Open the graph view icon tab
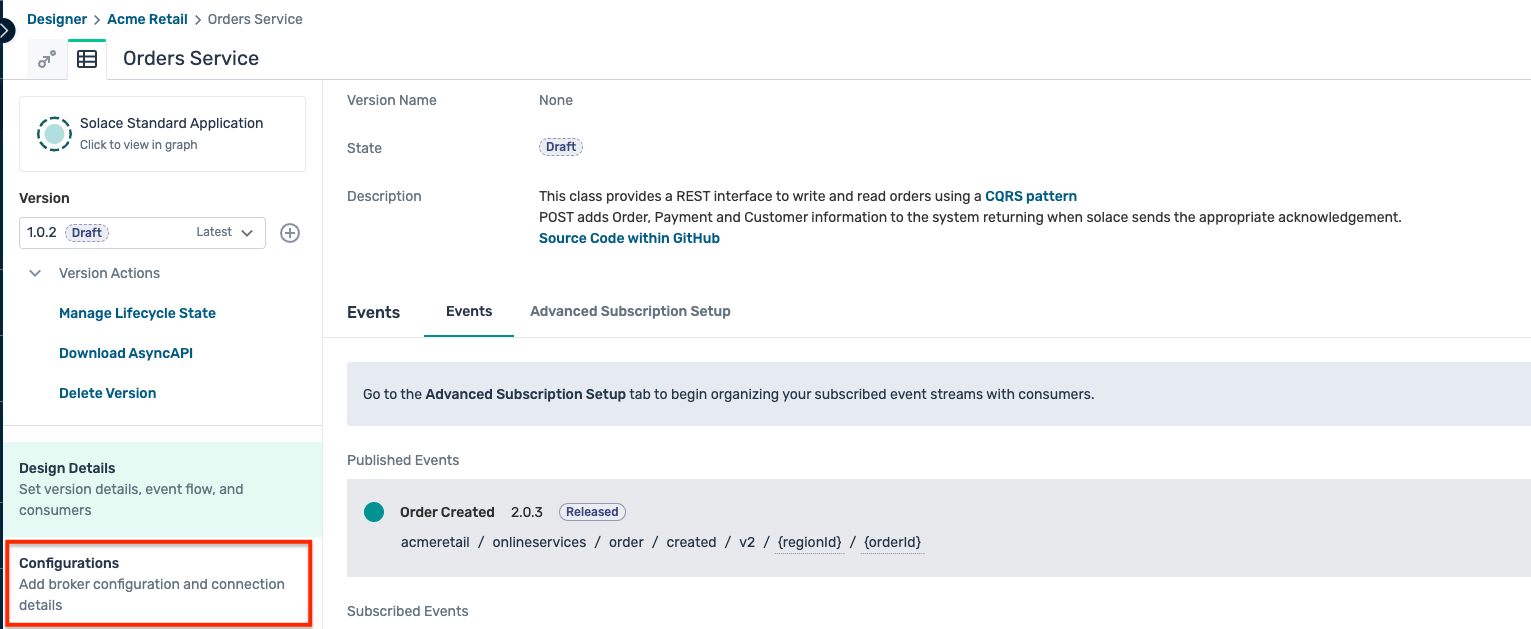This screenshot has height=629, width=1531. pyautogui.click(x=46, y=58)
